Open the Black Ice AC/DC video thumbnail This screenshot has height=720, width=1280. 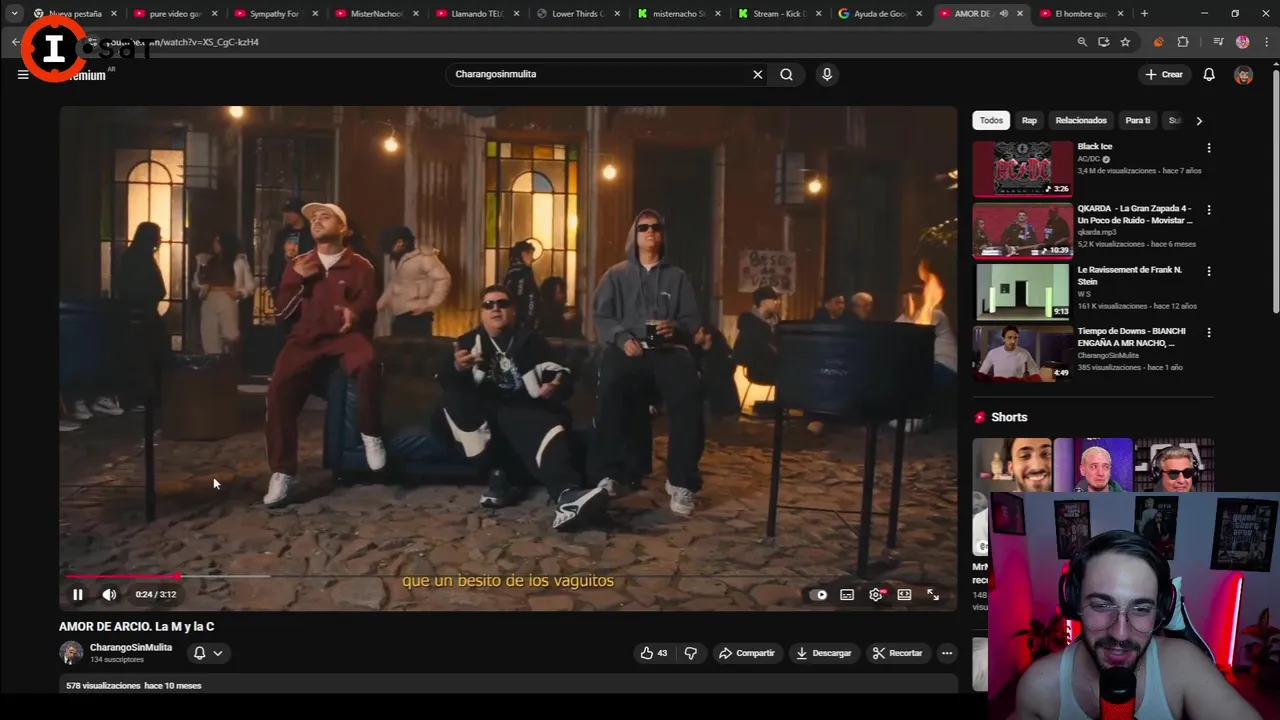(1022, 168)
